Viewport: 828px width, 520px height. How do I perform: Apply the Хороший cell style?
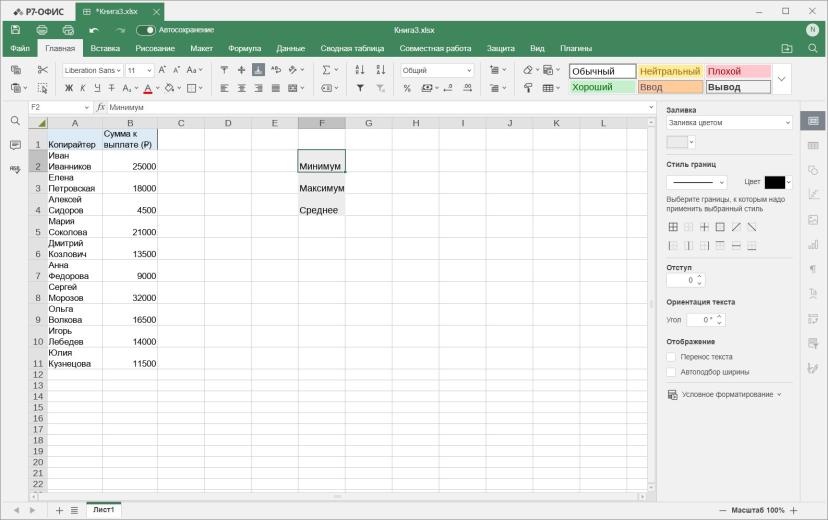tap(602, 87)
